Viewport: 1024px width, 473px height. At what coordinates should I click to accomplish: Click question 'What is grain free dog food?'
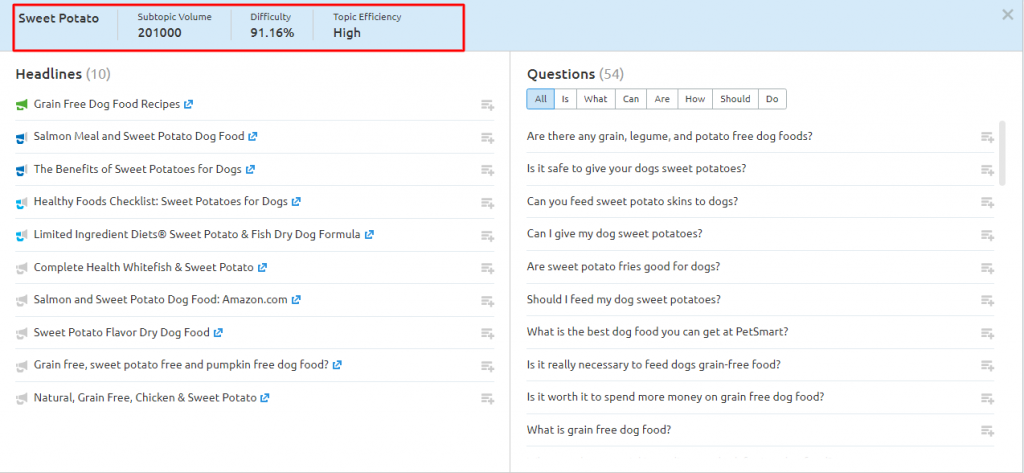(x=600, y=431)
